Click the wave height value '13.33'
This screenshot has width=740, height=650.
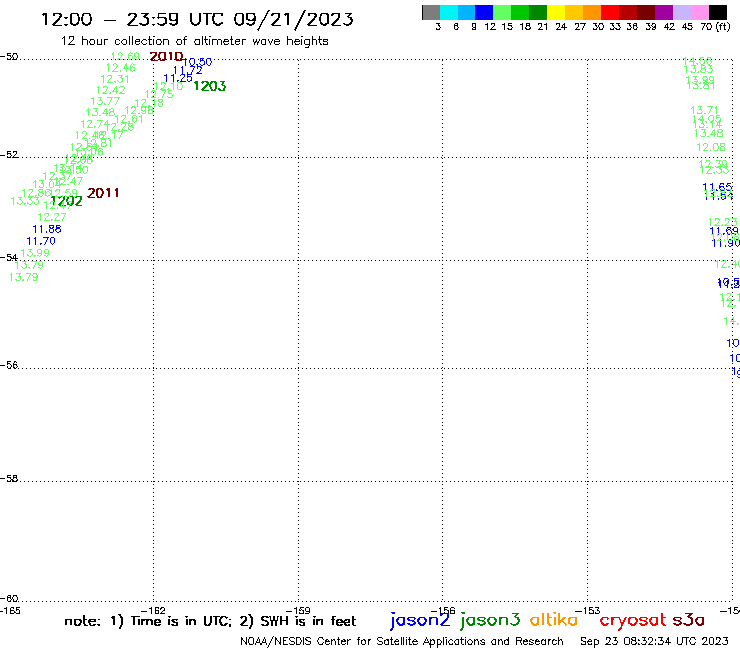25,201
